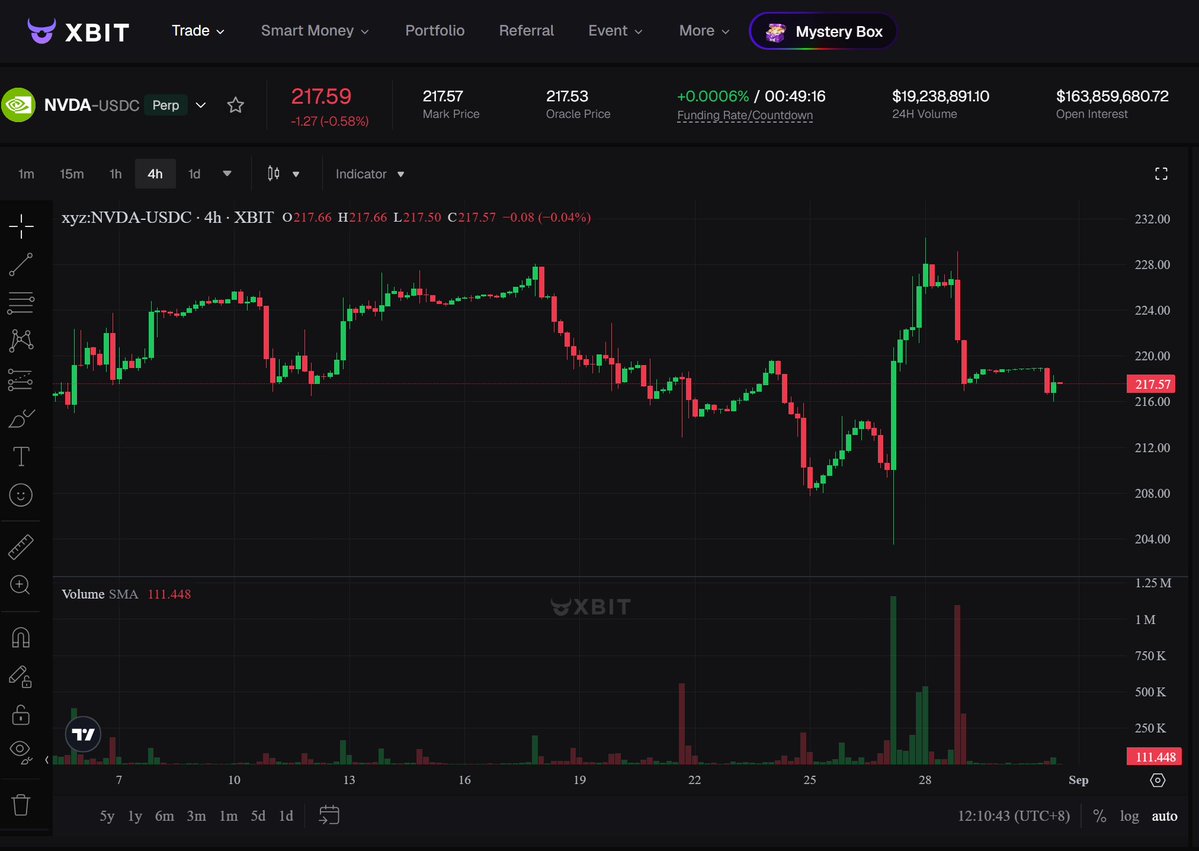Select the crosshair cursor tool

click(21, 226)
